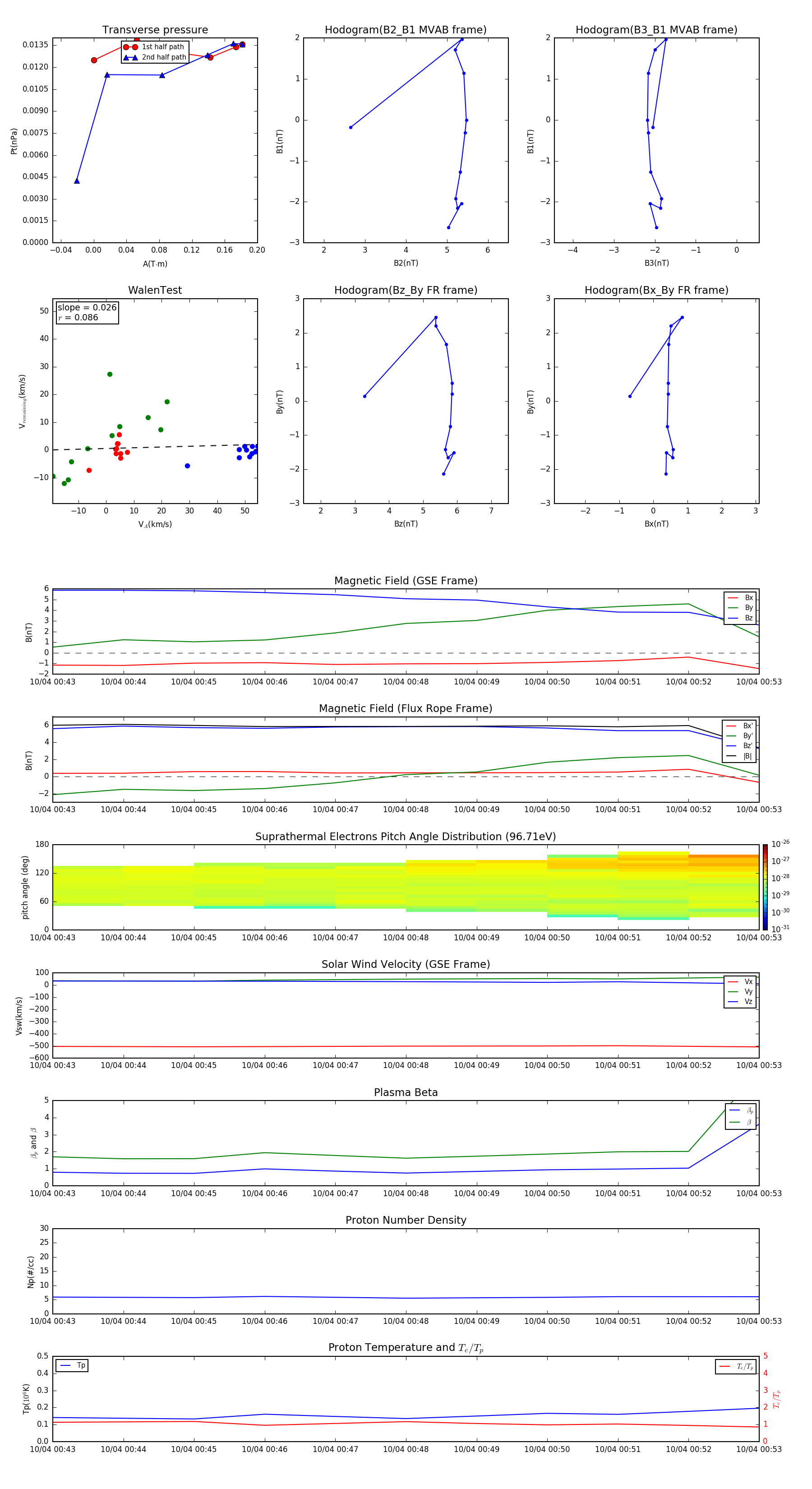The height and width of the screenshot is (1489, 812).
Task: Click 'Magnetic Field (Flux Rope Frame)' title
Action: coord(406,708)
